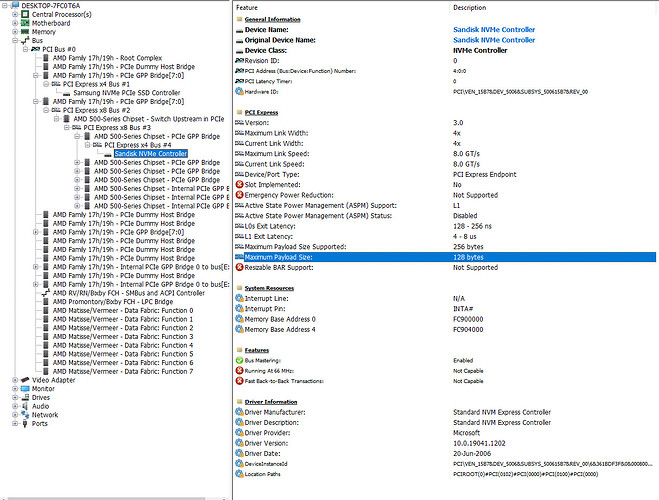Expand the Video Adapter node
The height and width of the screenshot is (500, 659).
pyautogui.click(x=15, y=380)
